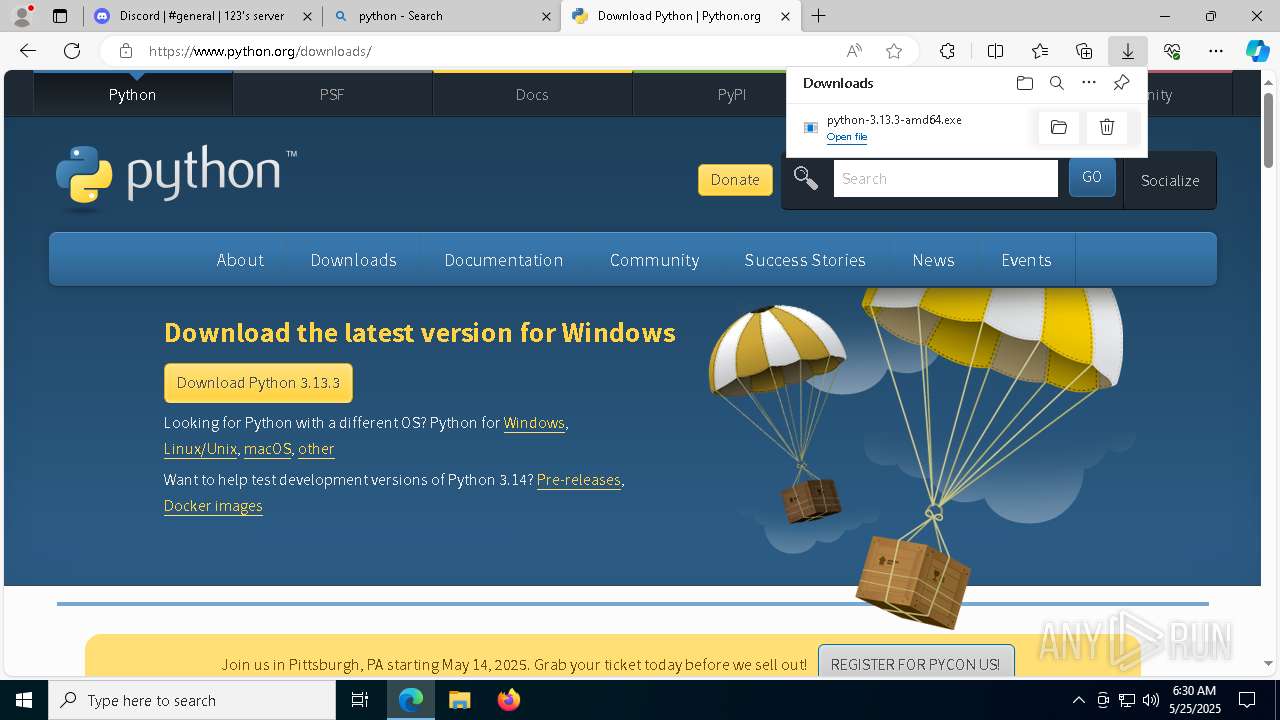Open the Community menu
The width and height of the screenshot is (1280, 720).
[654, 260]
